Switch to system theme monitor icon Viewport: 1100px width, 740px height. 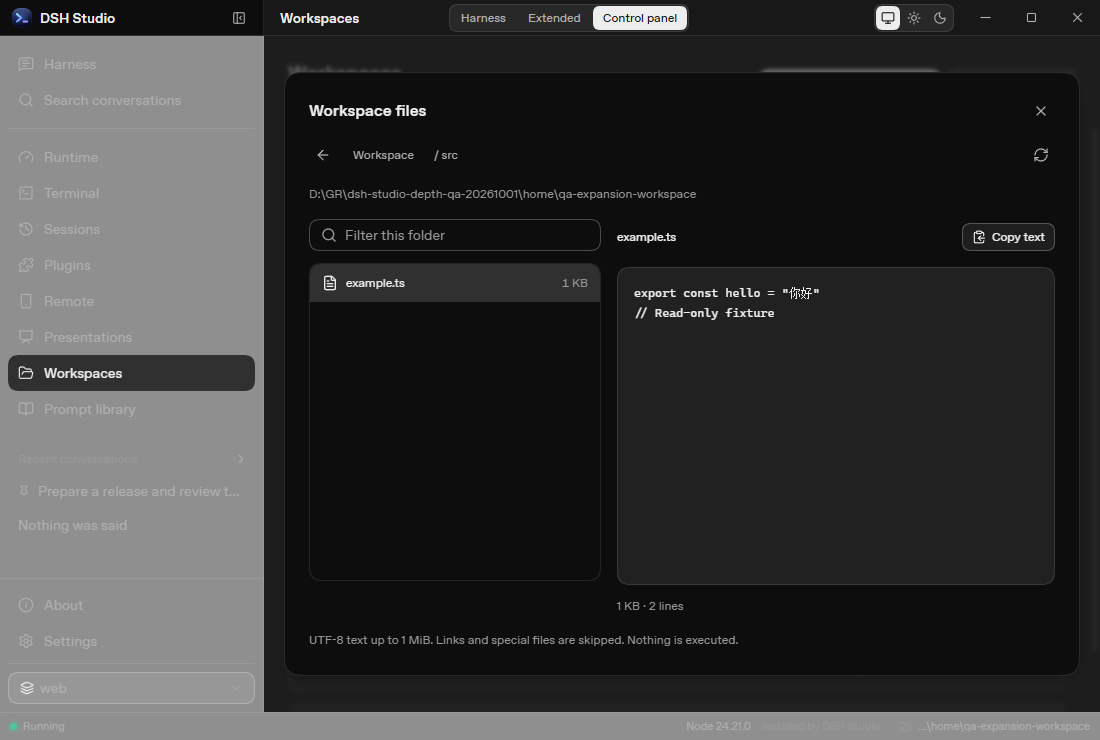[887, 18]
